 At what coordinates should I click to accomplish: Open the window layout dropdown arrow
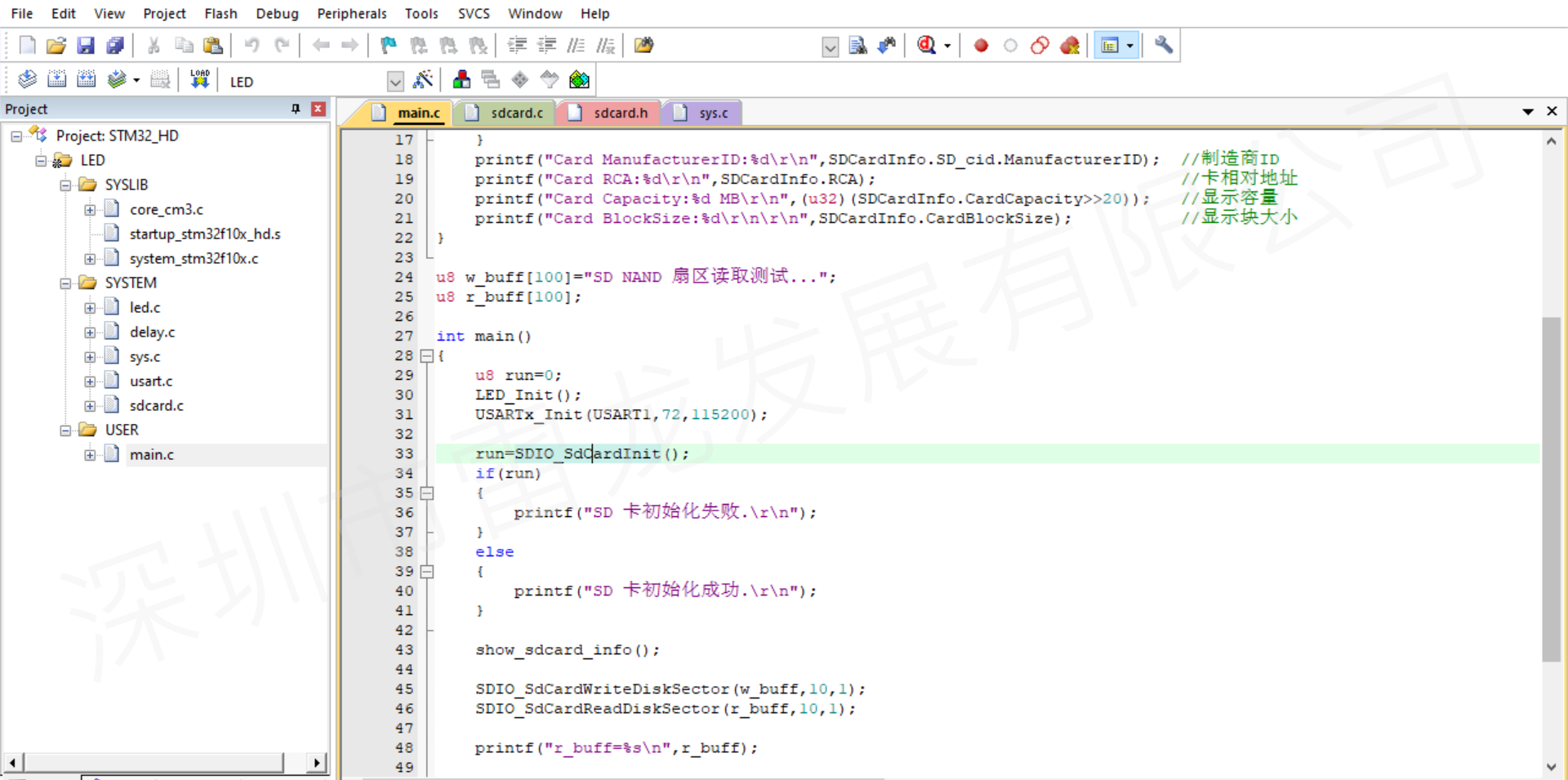pyautogui.click(x=1129, y=46)
